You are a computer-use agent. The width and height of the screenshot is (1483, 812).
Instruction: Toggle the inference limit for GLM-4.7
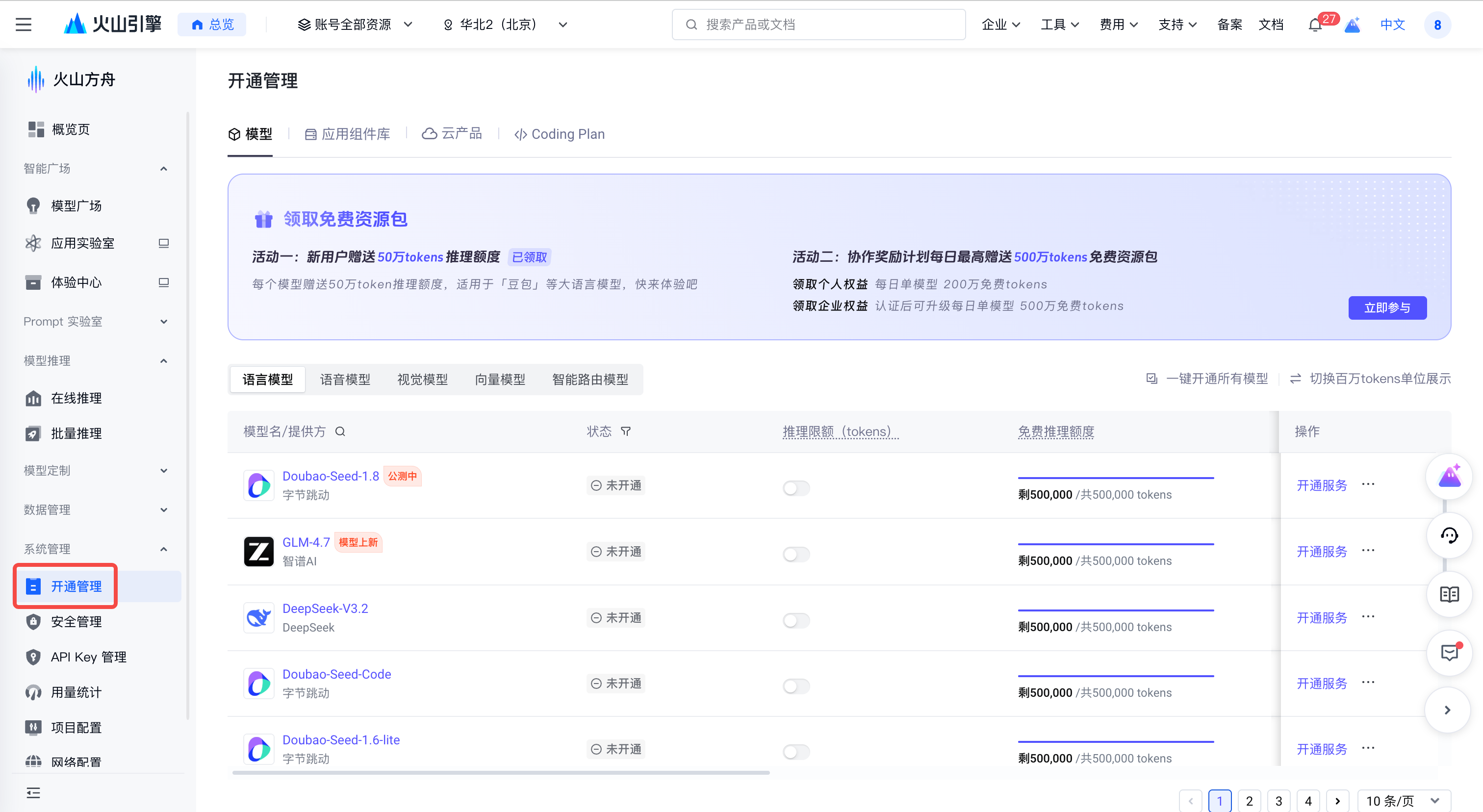click(796, 554)
